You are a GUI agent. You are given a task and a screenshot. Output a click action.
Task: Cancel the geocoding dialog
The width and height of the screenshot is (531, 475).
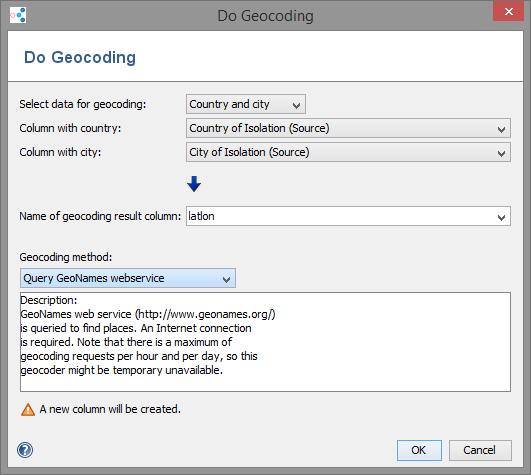480,450
